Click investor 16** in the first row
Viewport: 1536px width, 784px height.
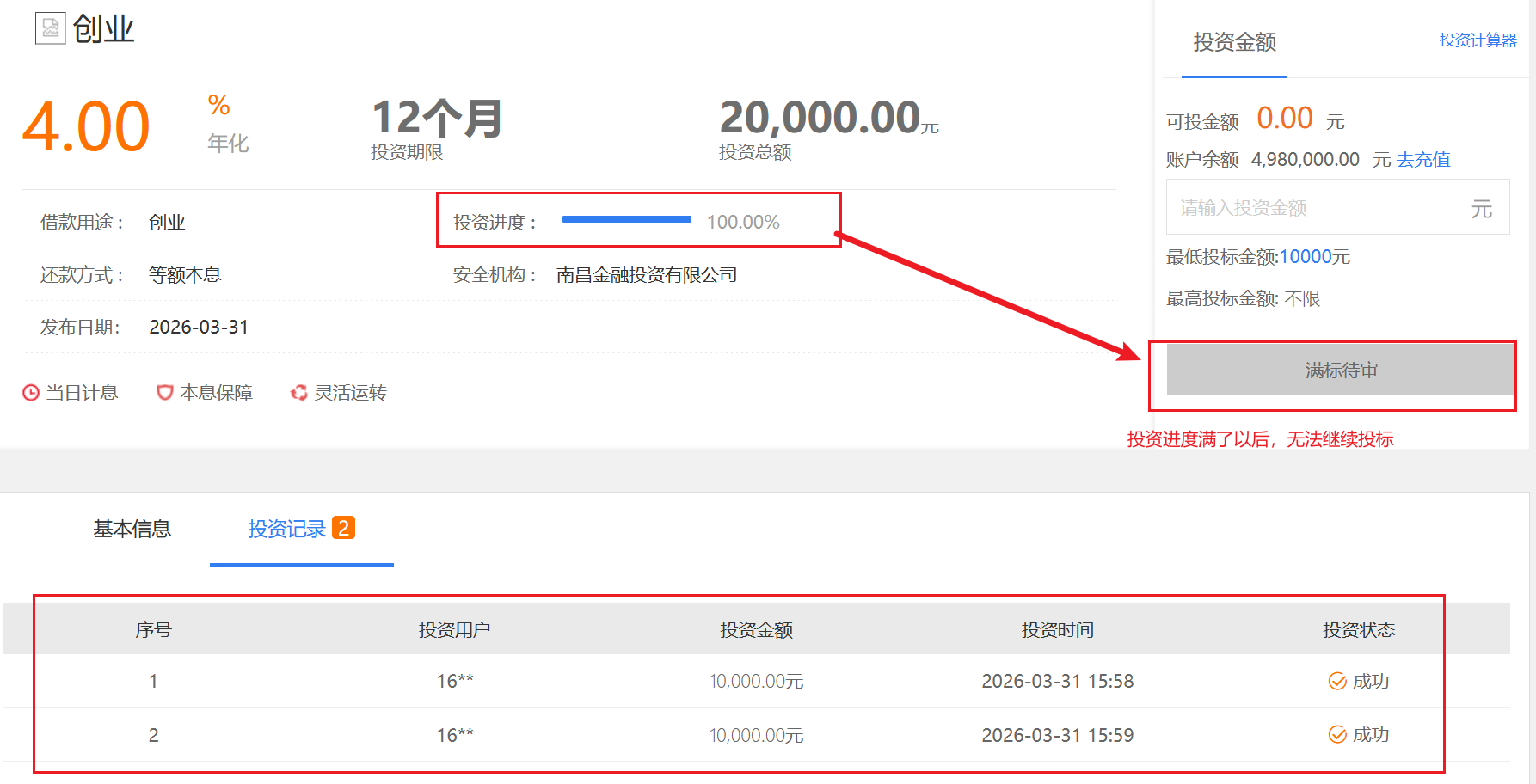click(455, 682)
